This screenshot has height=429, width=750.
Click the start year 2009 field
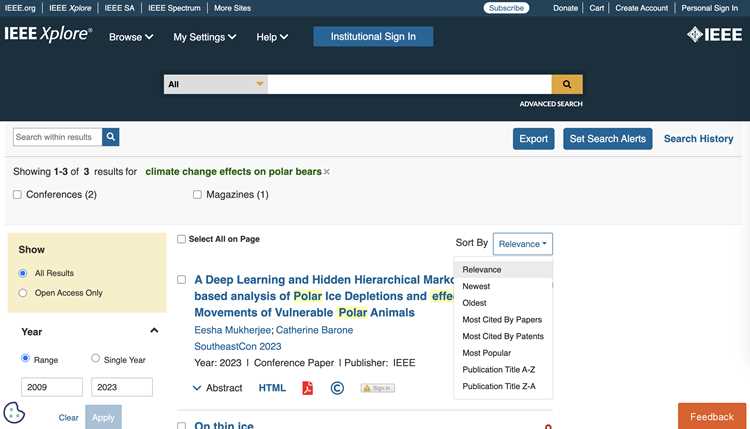coord(52,387)
